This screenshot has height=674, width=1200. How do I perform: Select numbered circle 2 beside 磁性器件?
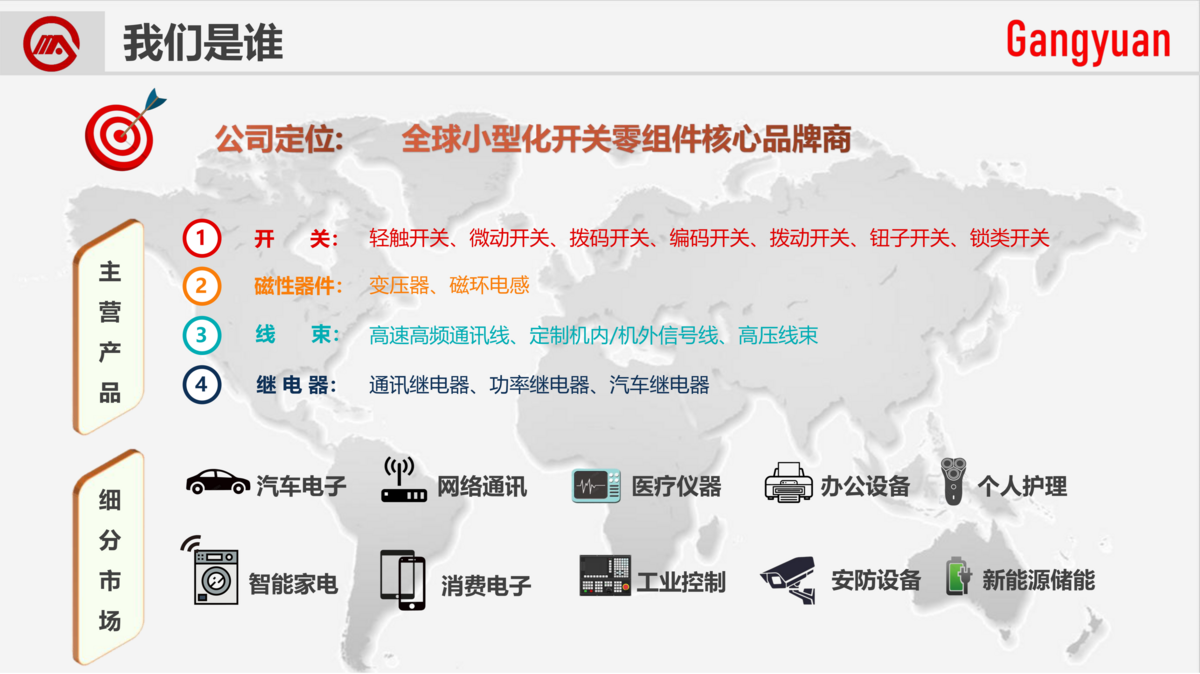[200, 286]
